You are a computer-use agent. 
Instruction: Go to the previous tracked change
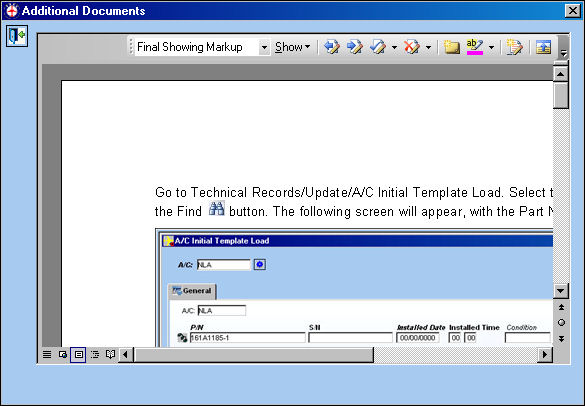point(332,47)
